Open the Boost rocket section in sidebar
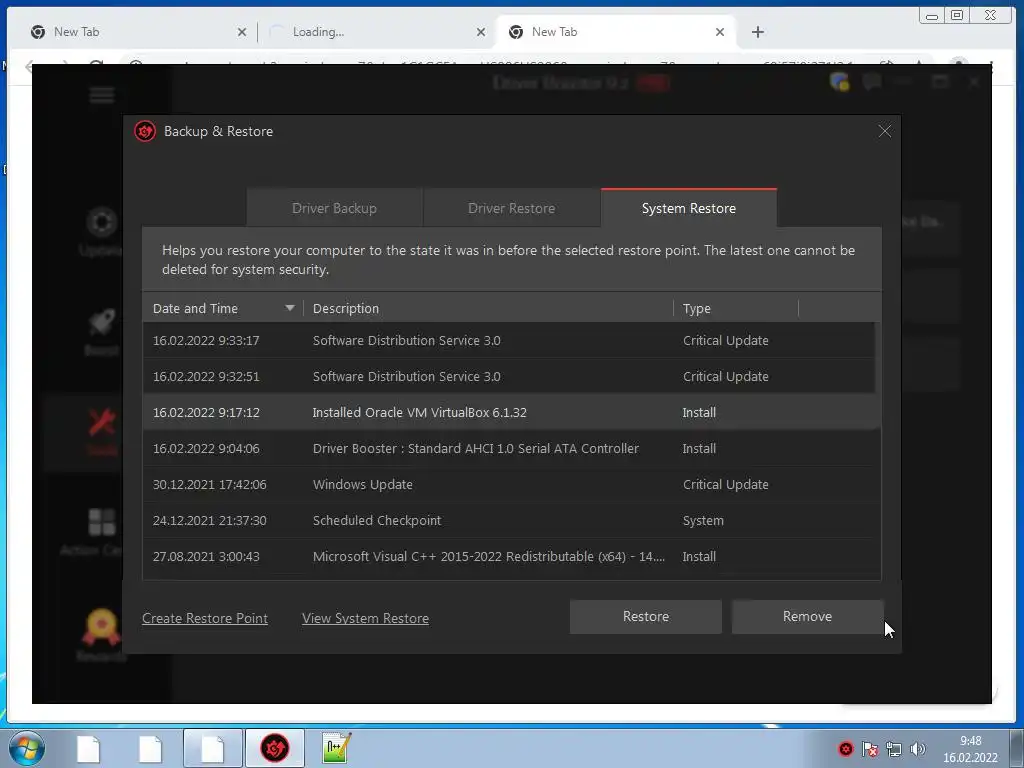Screen dimensions: 1024x768 point(101,332)
